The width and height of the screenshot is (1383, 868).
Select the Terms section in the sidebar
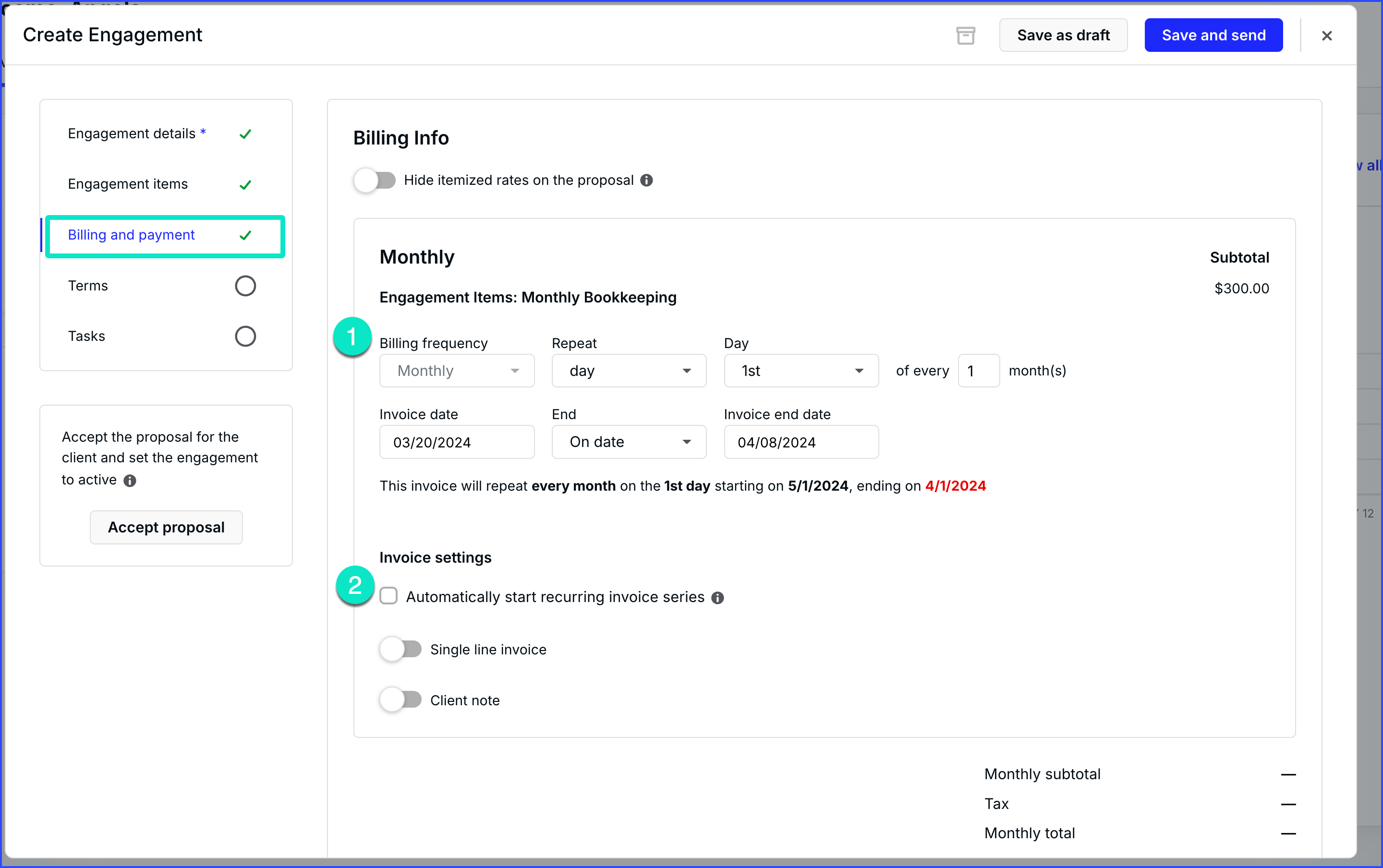tap(88, 285)
